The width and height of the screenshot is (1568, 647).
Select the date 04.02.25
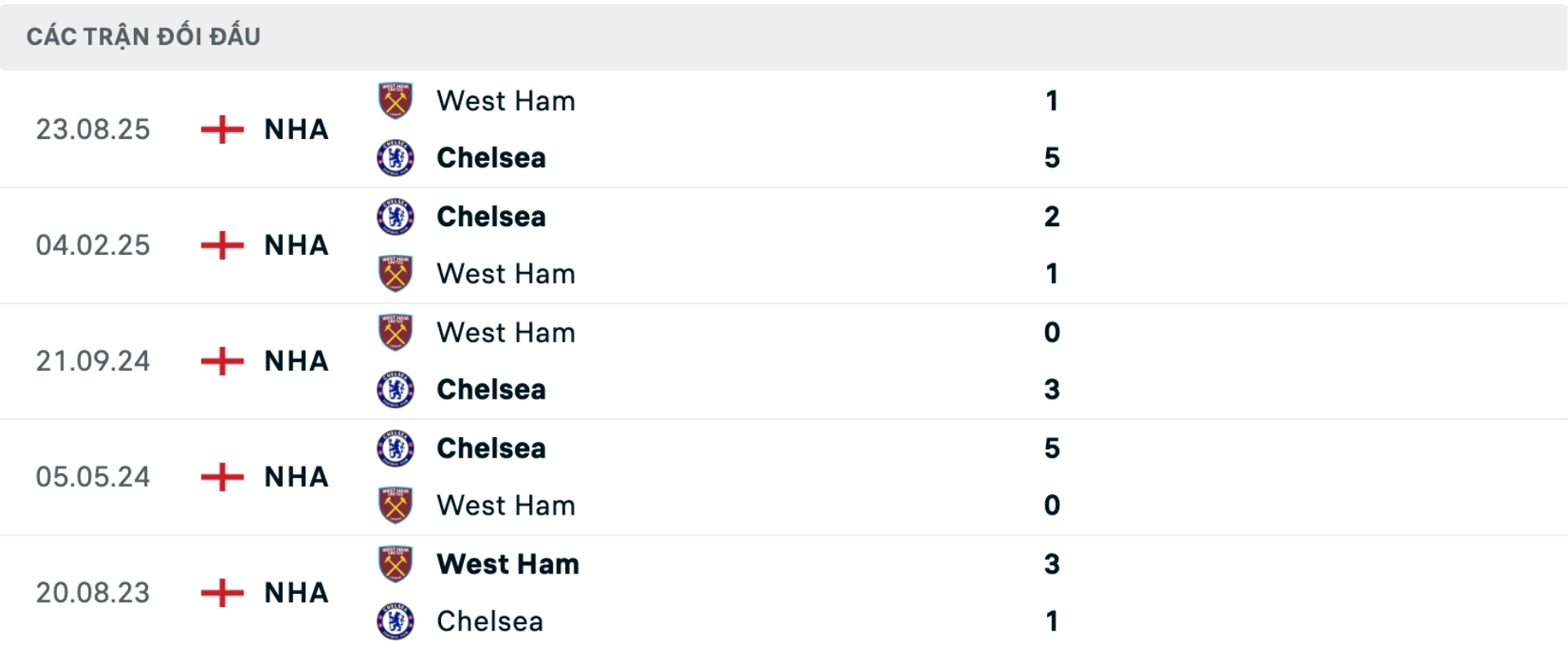point(93,245)
